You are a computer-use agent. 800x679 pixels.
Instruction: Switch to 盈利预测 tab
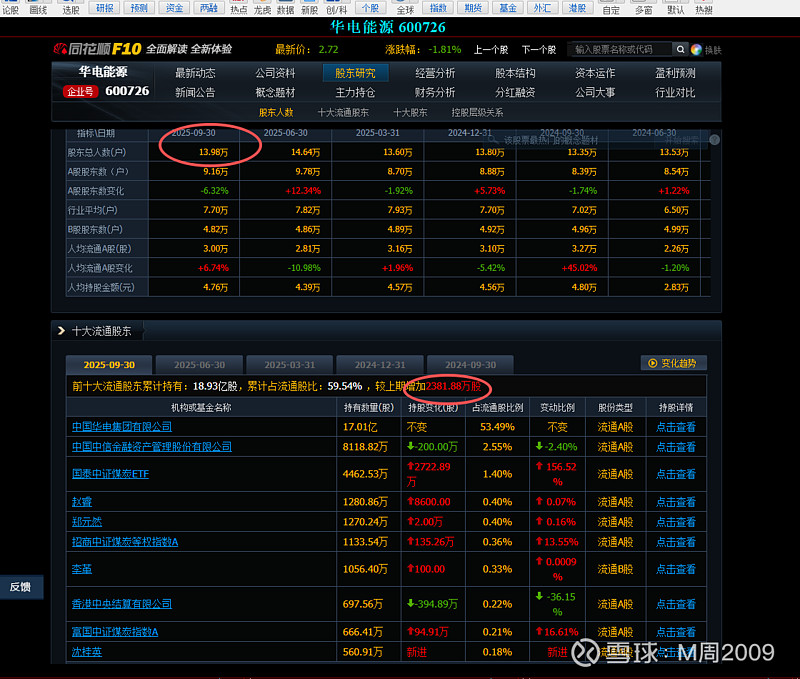[675, 73]
